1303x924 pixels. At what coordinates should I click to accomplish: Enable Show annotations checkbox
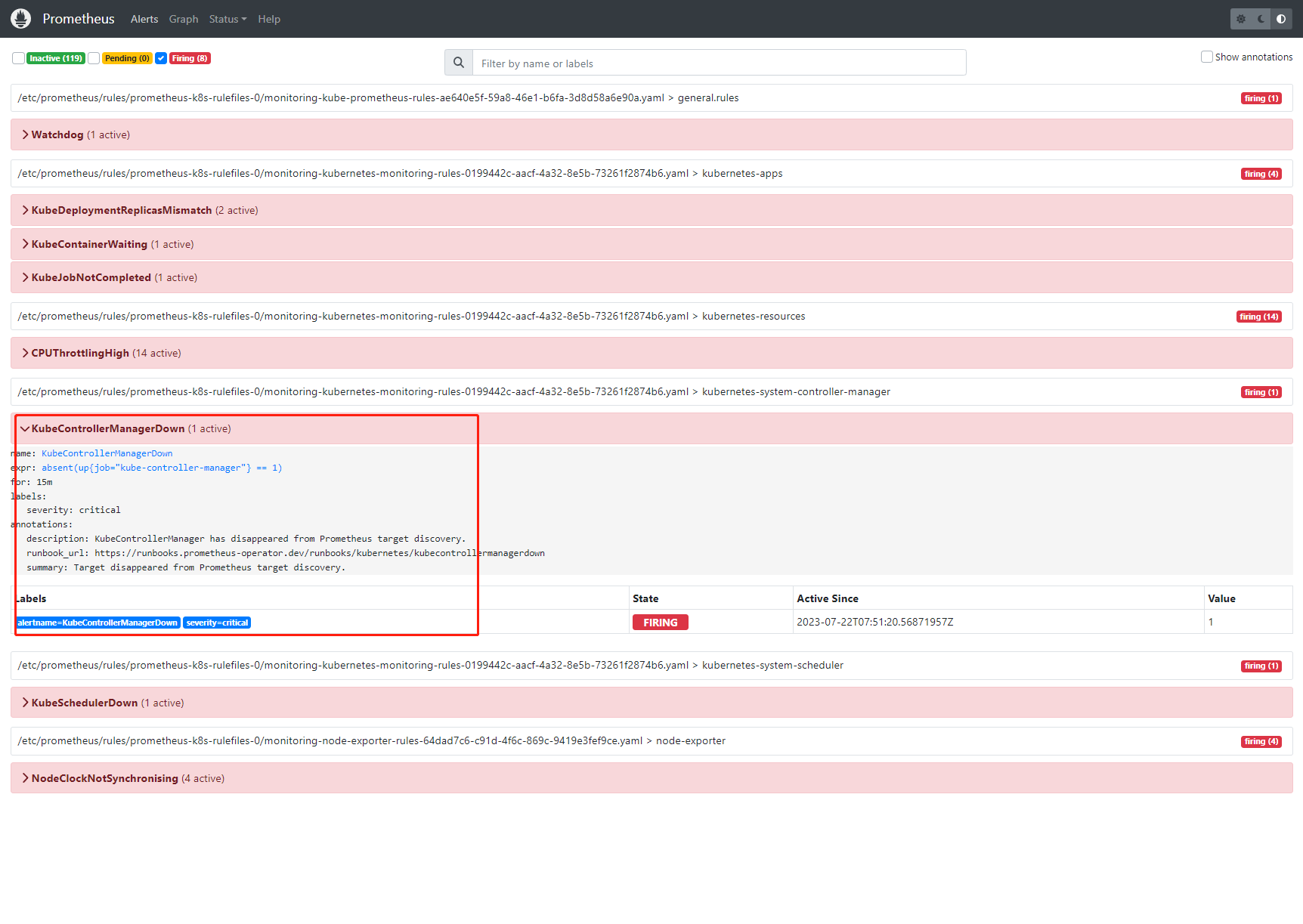click(x=1207, y=57)
